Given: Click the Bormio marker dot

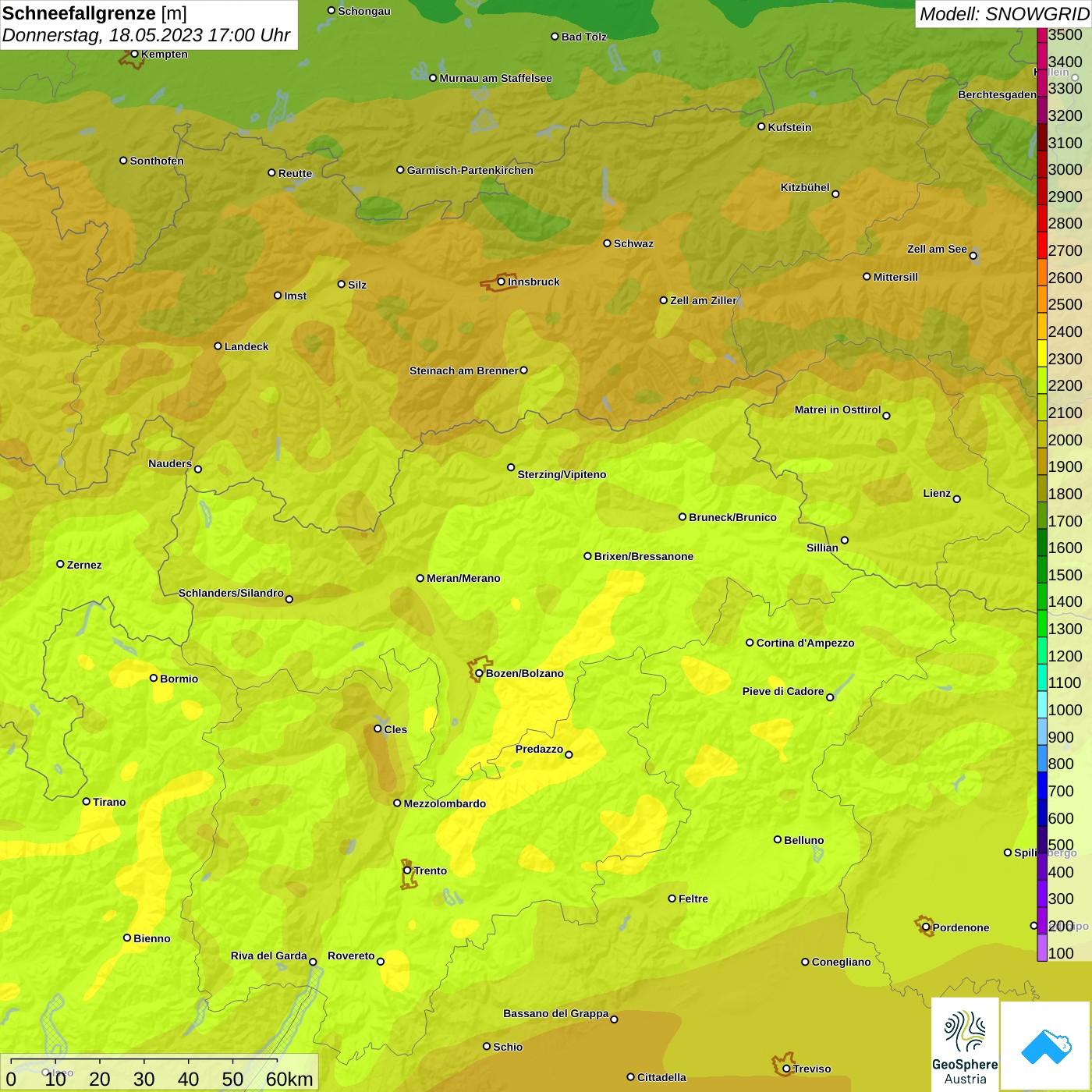Looking at the screenshot, I should [x=154, y=678].
